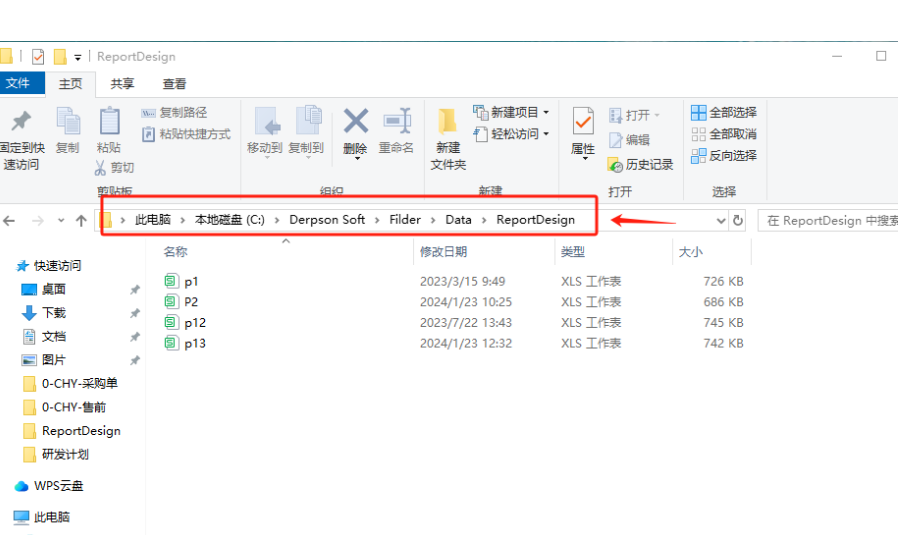Select the p12 XLS file
Screen dimensions: 898x535
coord(195,323)
